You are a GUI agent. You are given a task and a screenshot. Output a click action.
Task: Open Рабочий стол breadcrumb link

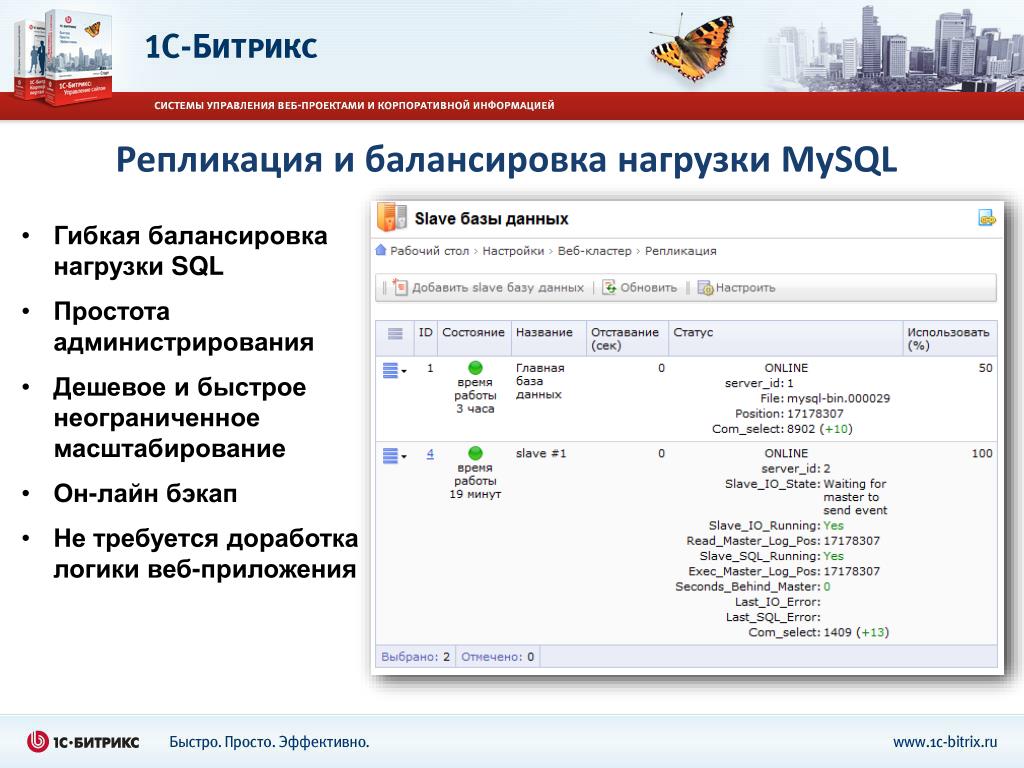[430, 251]
